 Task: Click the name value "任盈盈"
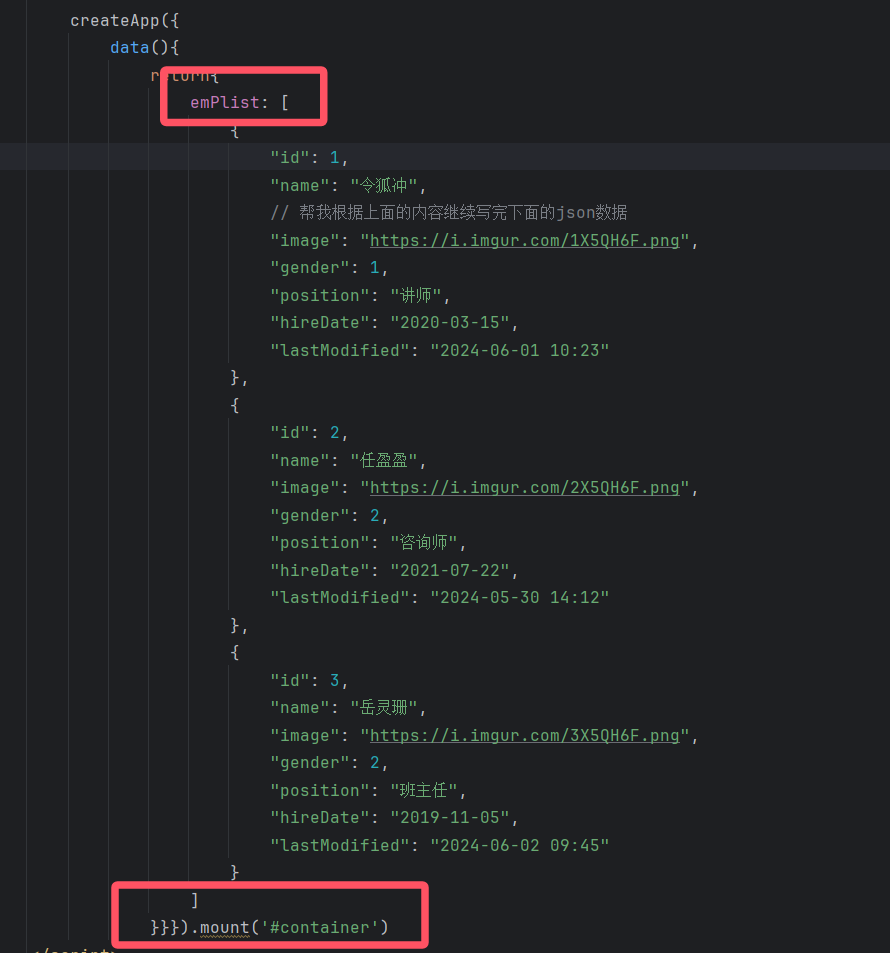coord(388,461)
